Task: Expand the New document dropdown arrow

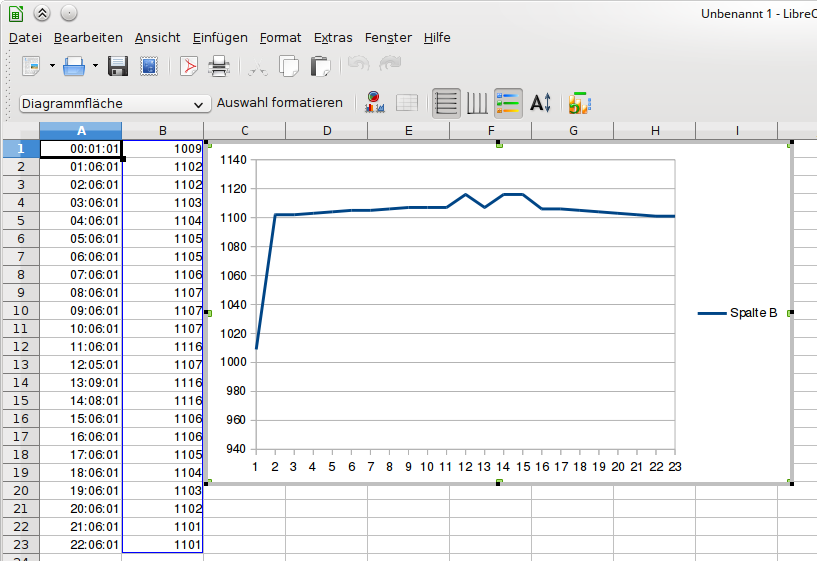Action: coord(52,67)
